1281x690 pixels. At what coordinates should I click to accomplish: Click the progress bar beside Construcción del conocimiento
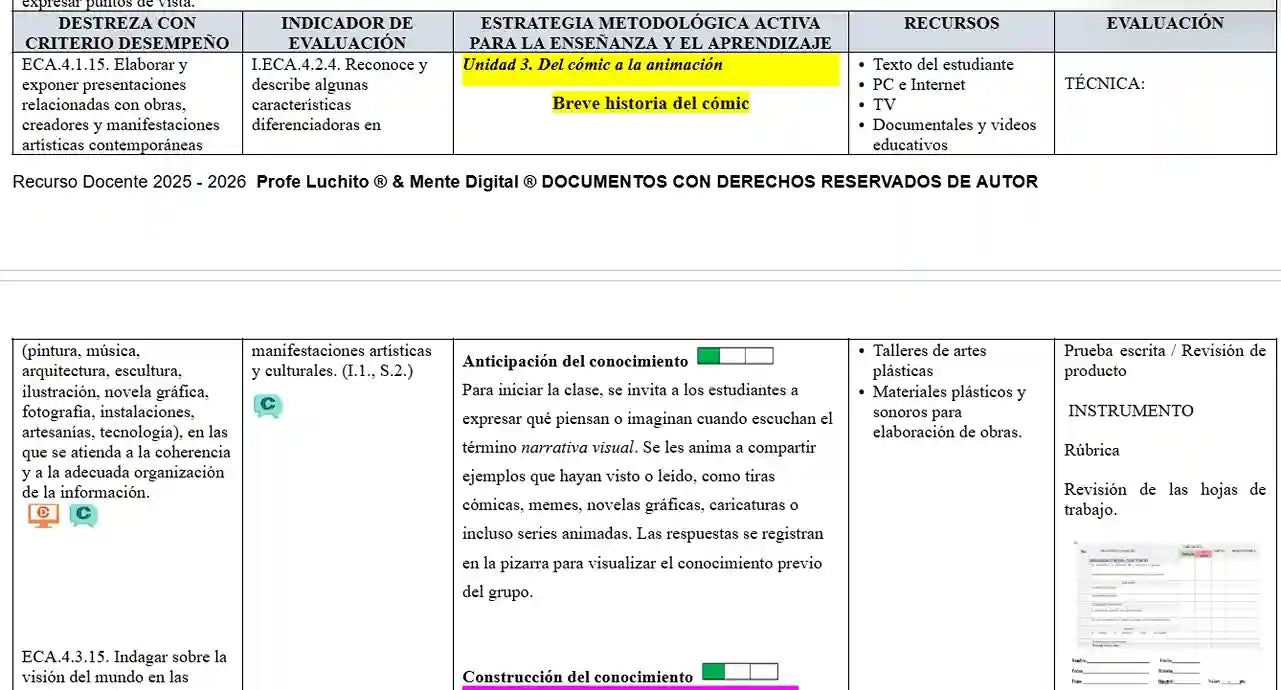pyautogui.click(x=740, y=671)
